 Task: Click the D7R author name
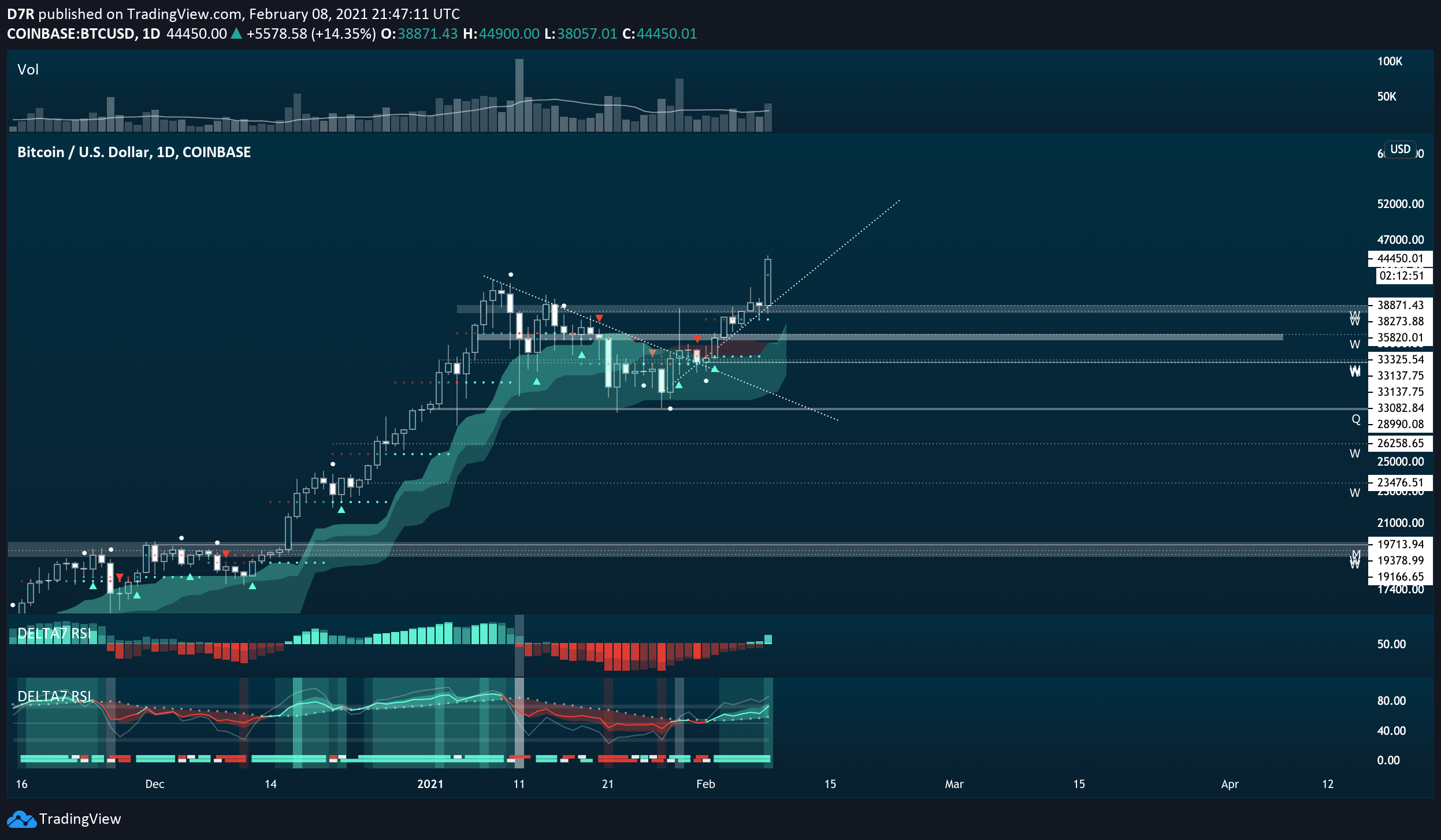[x=21, y=14]
